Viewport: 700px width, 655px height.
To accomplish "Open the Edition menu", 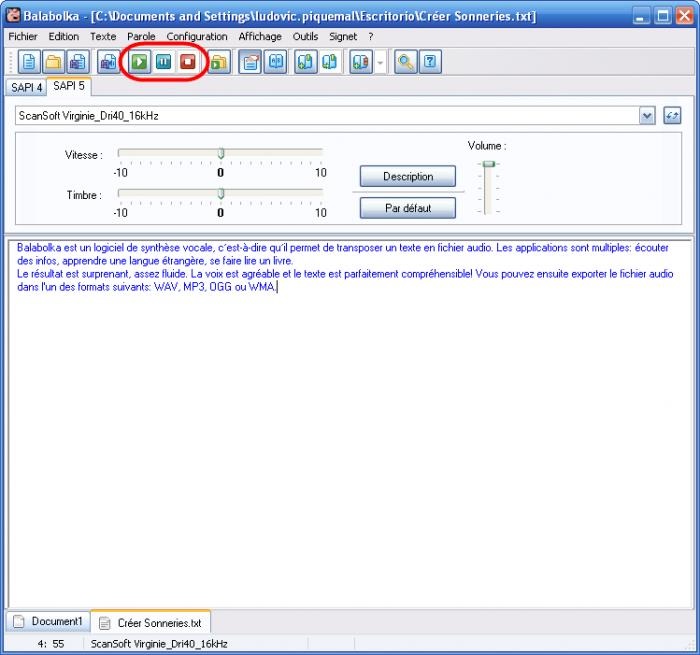I will click(x=64, y=37).
